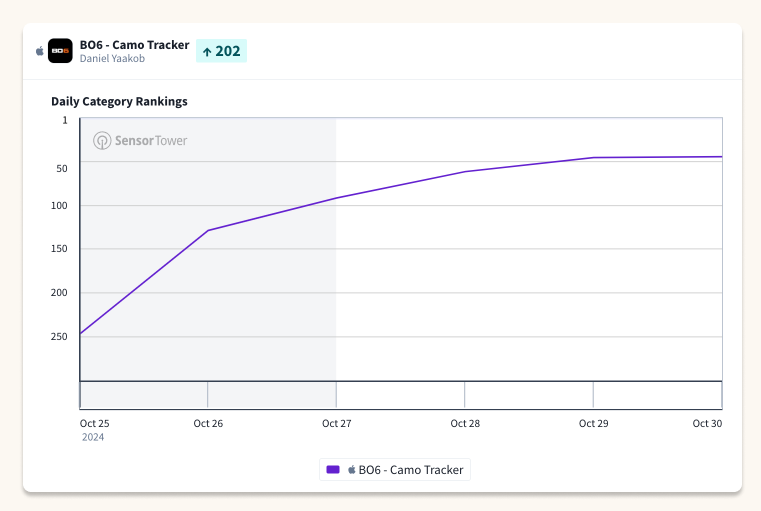Click the Daily Category Rankings heading
The height and width of the screenshot is (511, 761).
click(x=119, y=101)
